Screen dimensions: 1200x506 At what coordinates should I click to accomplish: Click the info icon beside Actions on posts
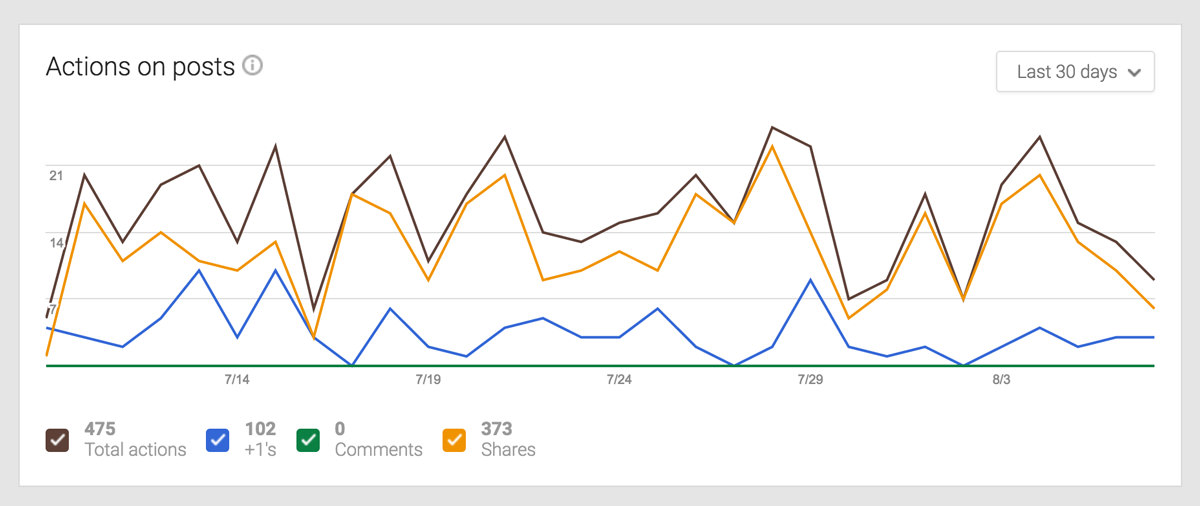click(x=253, y=67)
